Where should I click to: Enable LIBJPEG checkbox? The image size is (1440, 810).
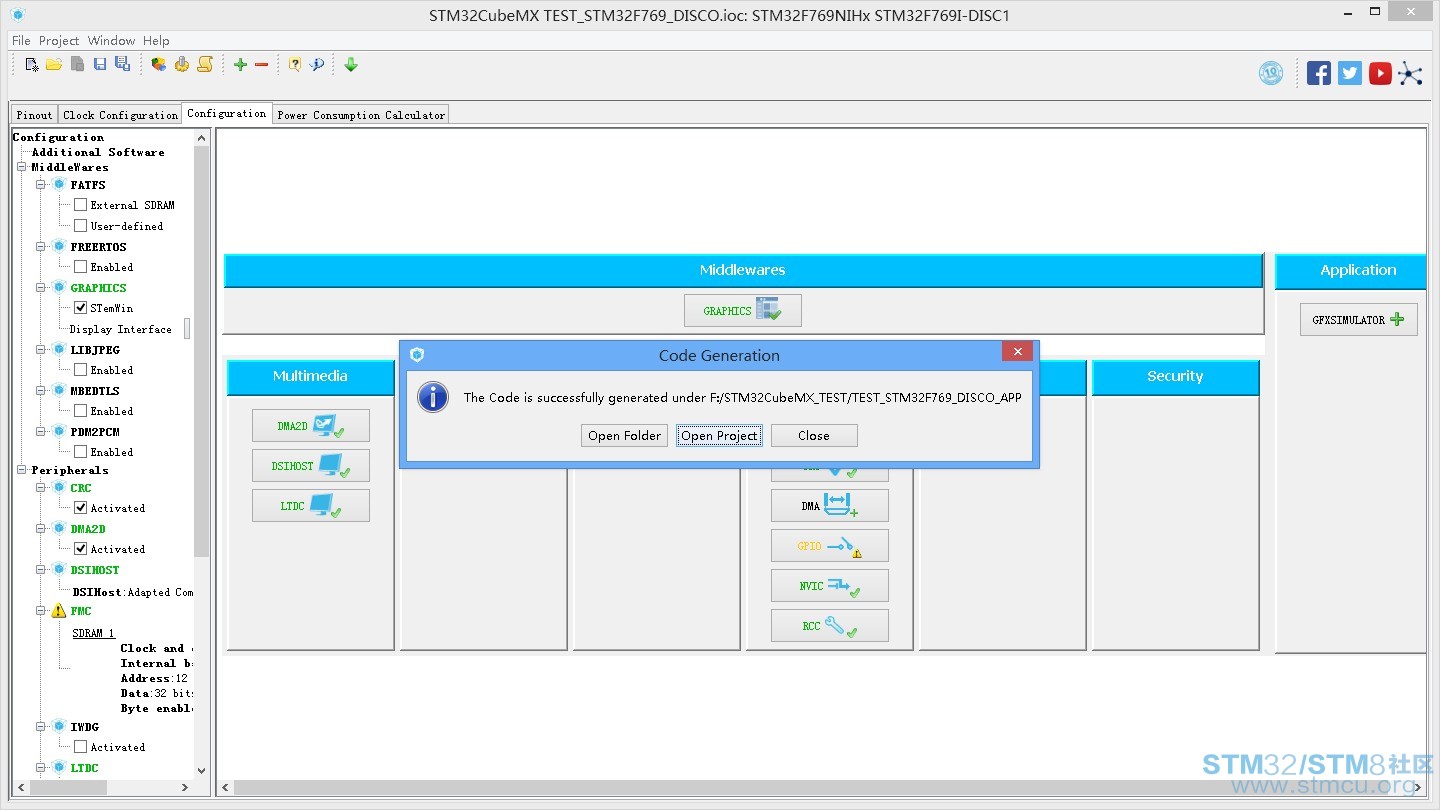pos(81,369)
